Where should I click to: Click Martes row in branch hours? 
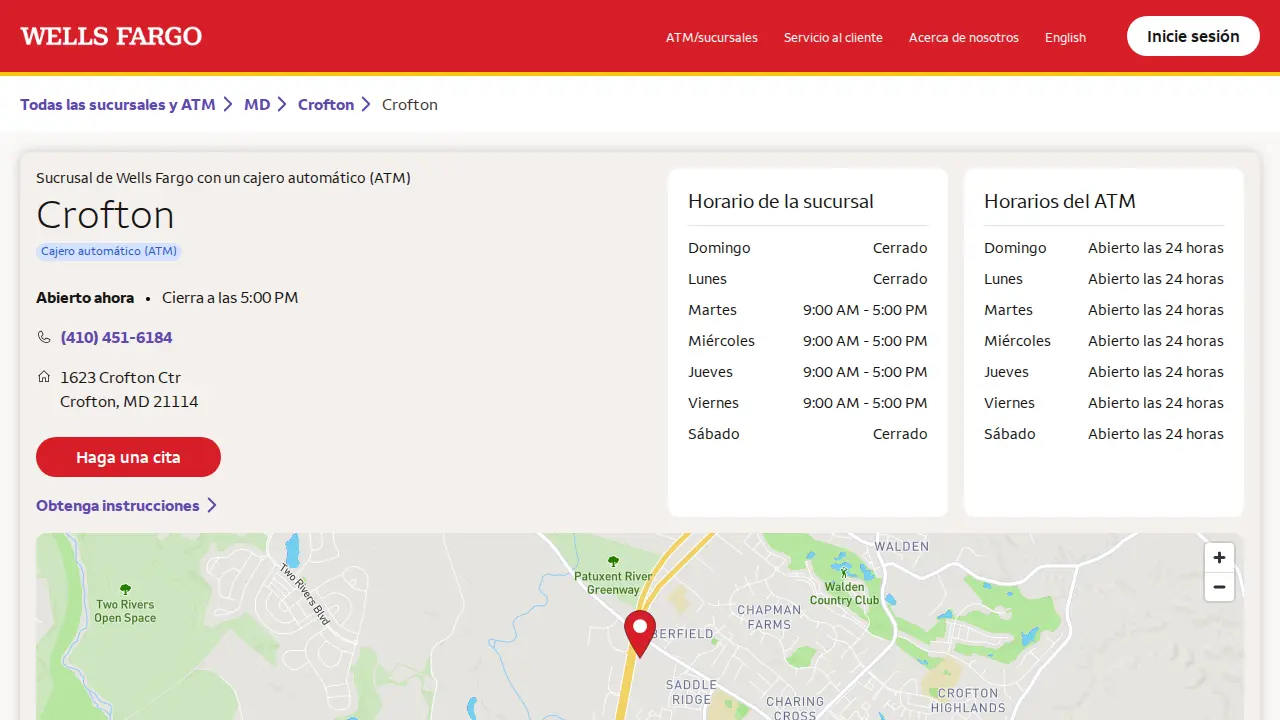pyautogui.click(x=808, y=310)
